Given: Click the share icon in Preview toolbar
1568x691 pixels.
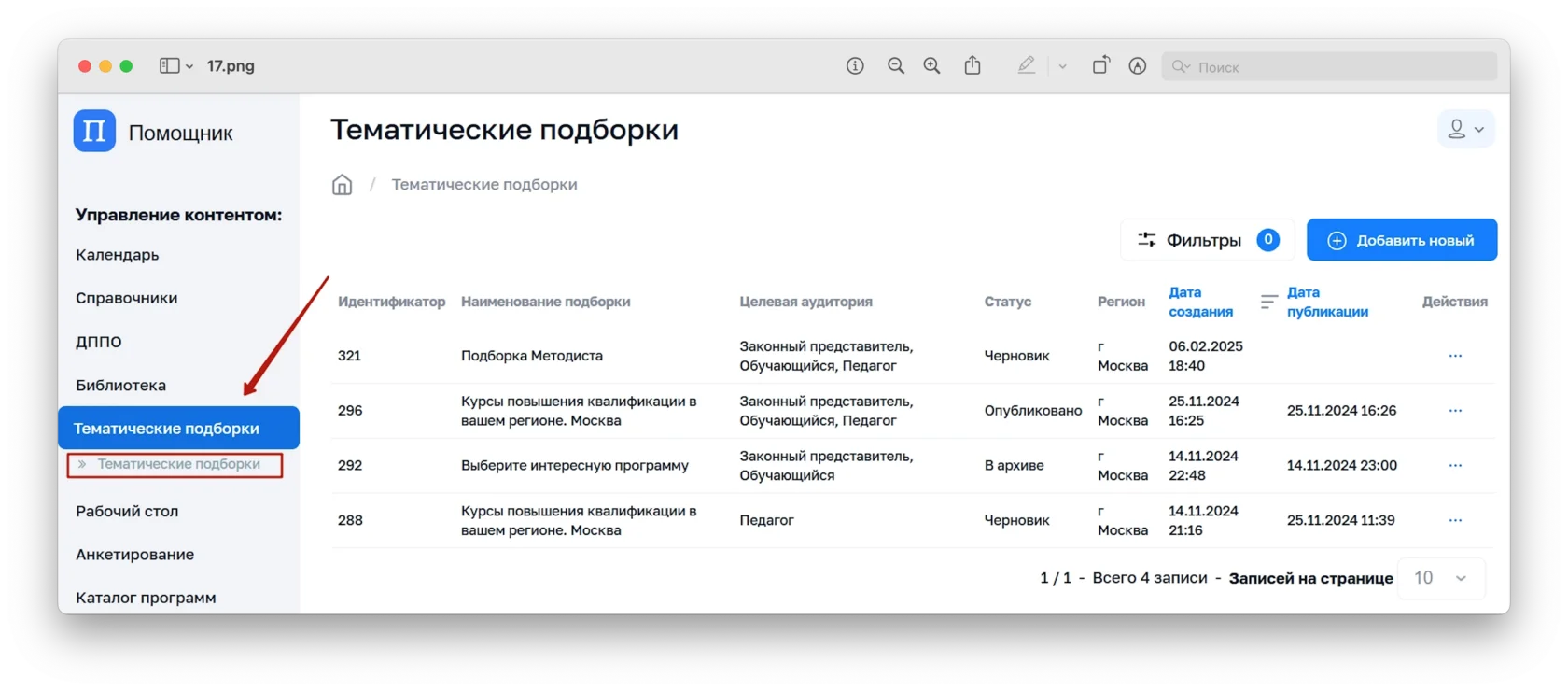Looking at the screenshot, I should pos(973,65).
